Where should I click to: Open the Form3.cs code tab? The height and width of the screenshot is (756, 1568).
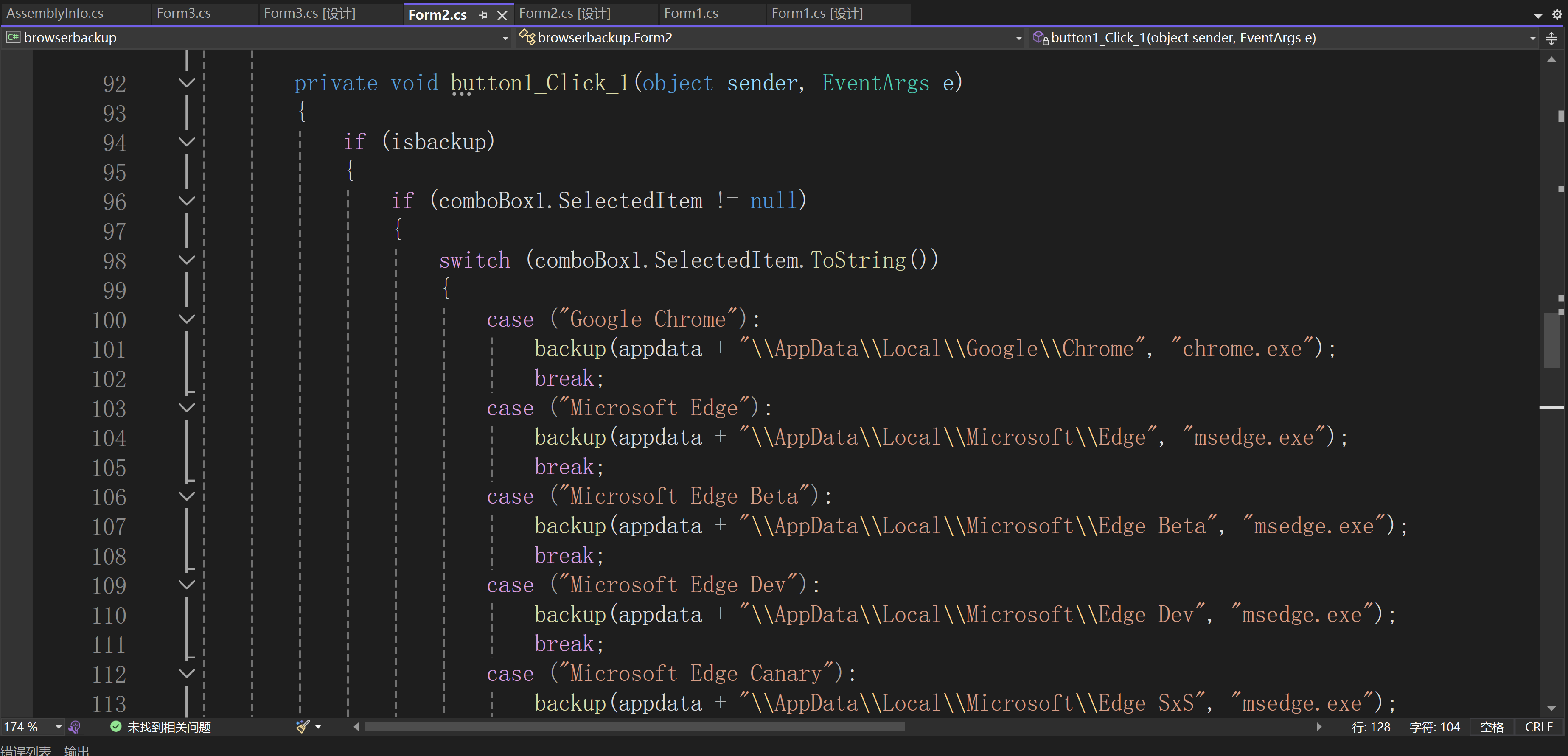[x=183, y=13]
